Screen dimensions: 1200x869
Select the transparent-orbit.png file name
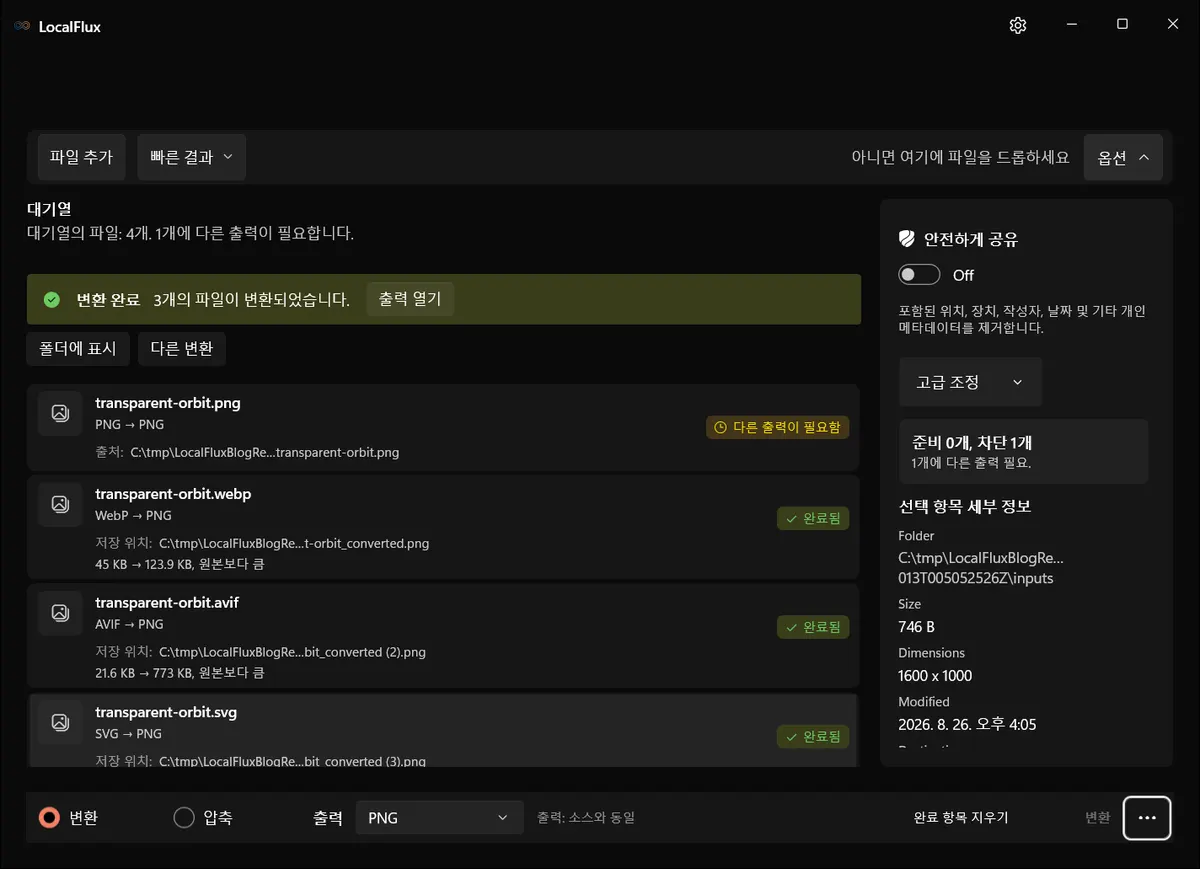pyautogui.click(x=168, y=403)
